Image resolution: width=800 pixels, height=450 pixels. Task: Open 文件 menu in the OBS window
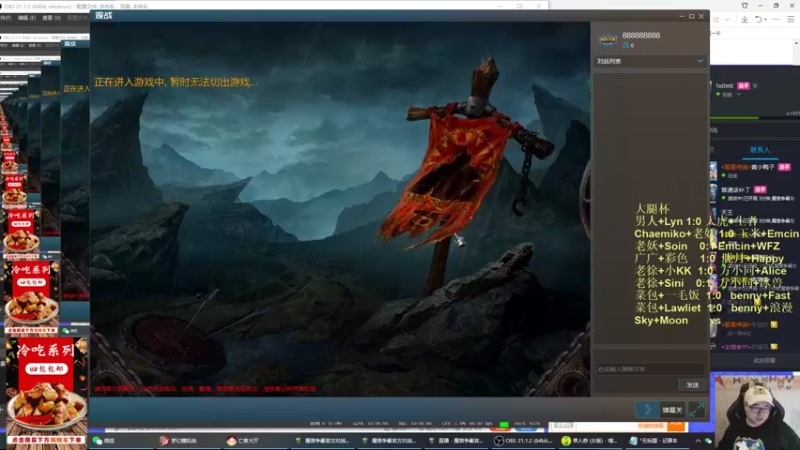click(x=5, y=18)
